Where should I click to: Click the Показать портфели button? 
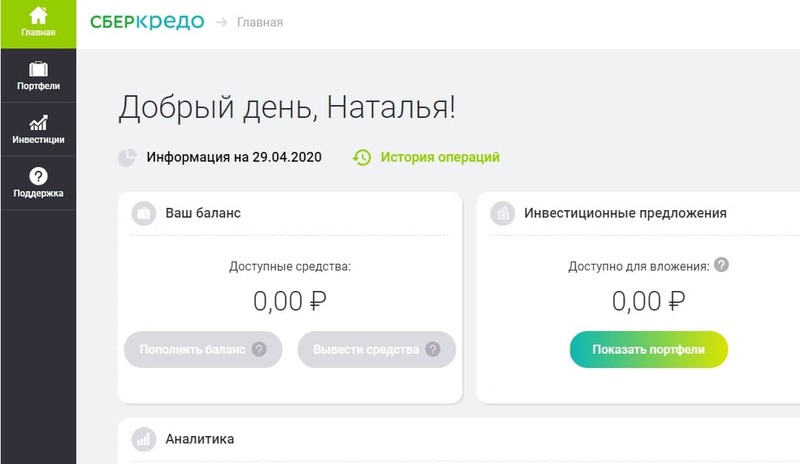[648, 349]
